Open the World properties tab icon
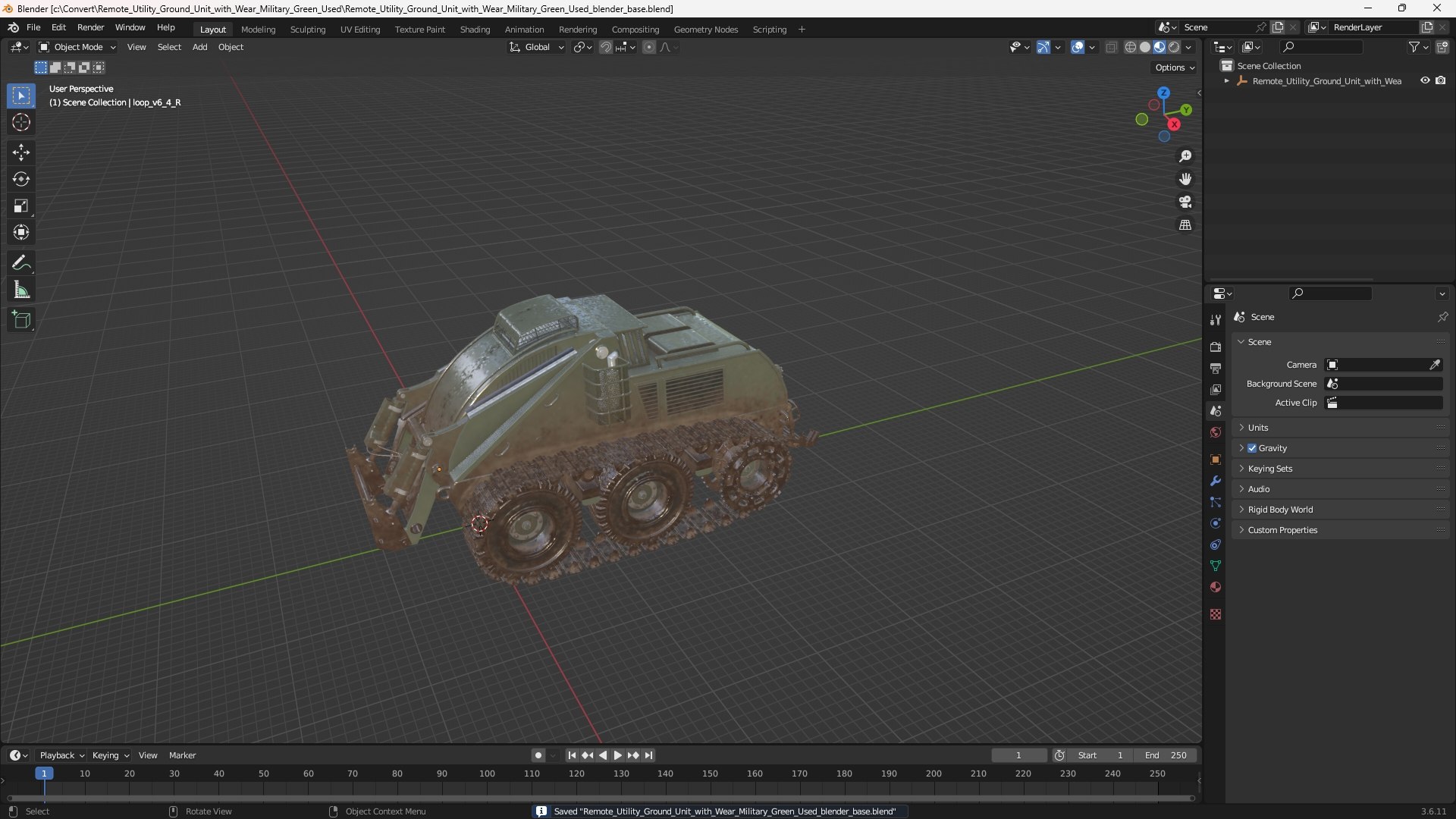The width and height of the screenshot is (1456, 819). tap(1216, 432)
